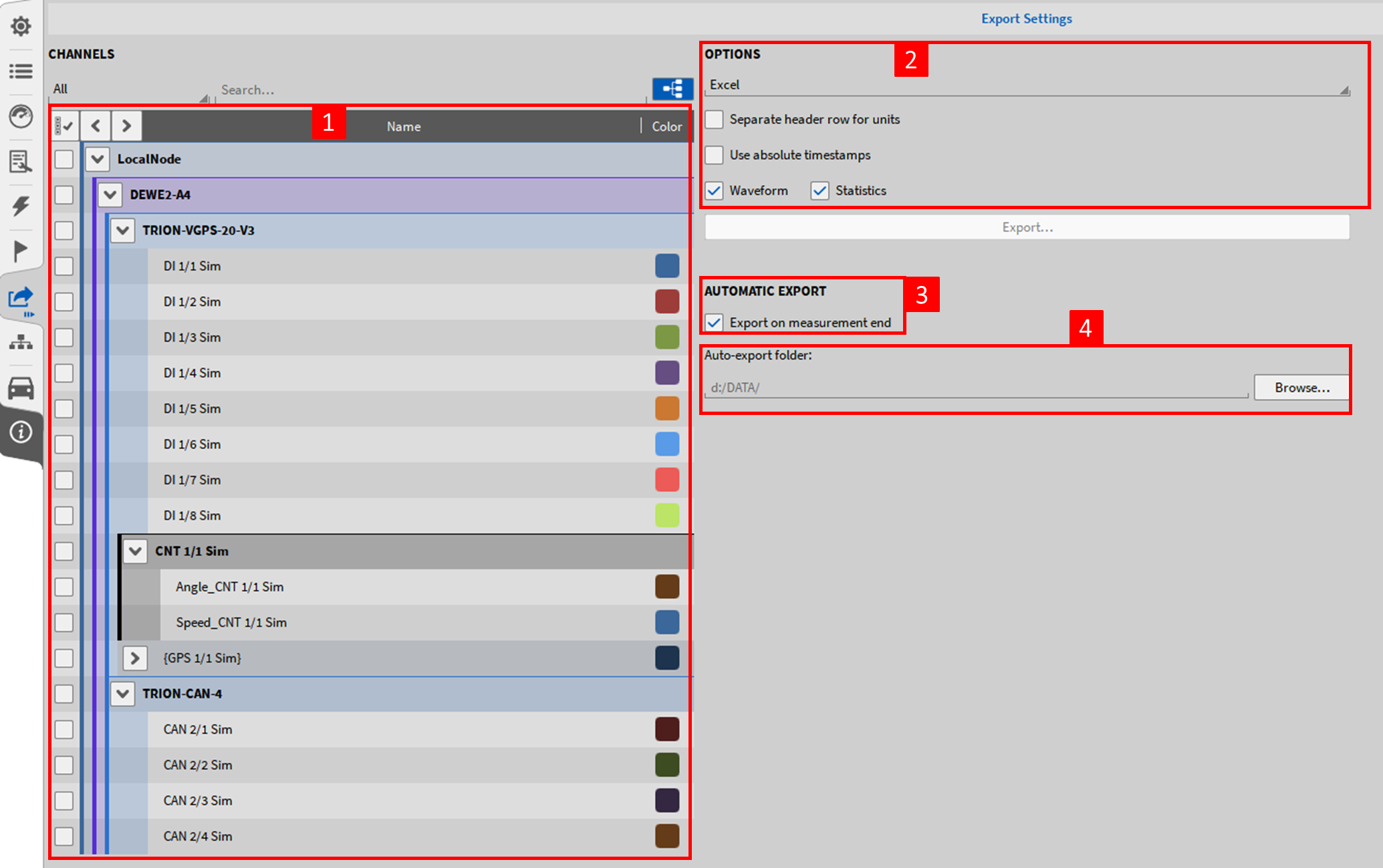
Task: Open the gear settings icon in sidebar
Action: coord(21,26)
